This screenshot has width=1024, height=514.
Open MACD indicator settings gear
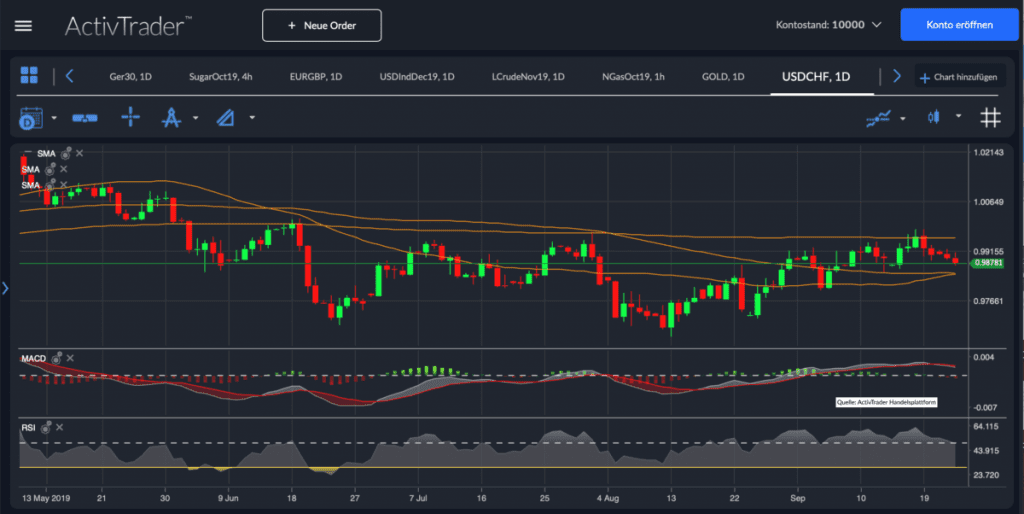(57, 358)
